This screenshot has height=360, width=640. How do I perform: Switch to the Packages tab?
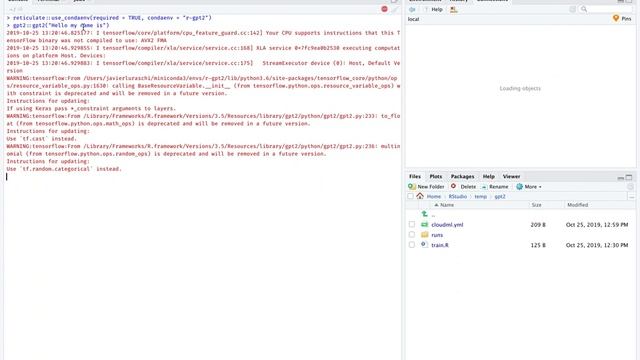462,176
